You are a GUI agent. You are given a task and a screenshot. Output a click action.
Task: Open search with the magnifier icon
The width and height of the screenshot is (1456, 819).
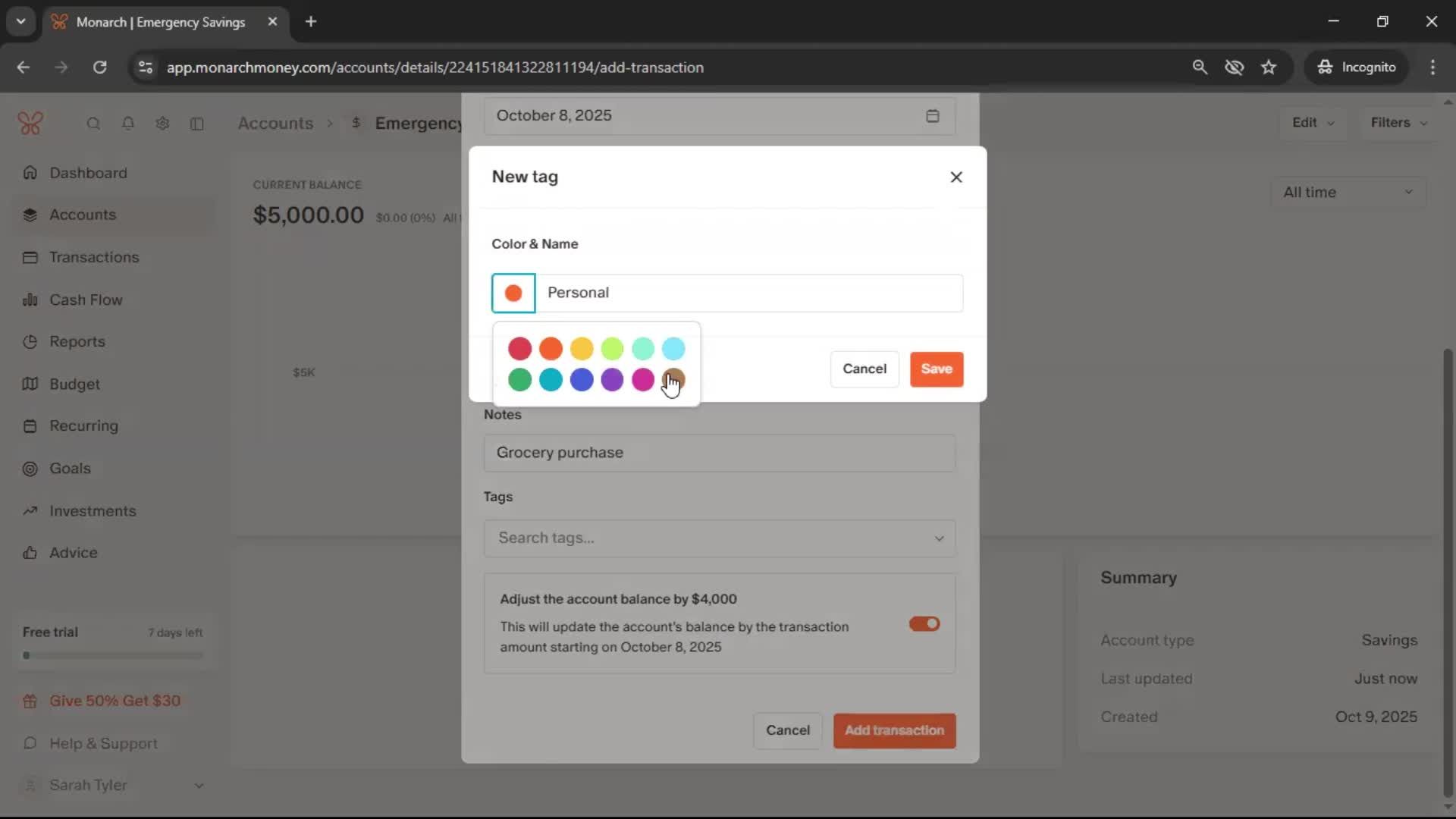(93, 124)
